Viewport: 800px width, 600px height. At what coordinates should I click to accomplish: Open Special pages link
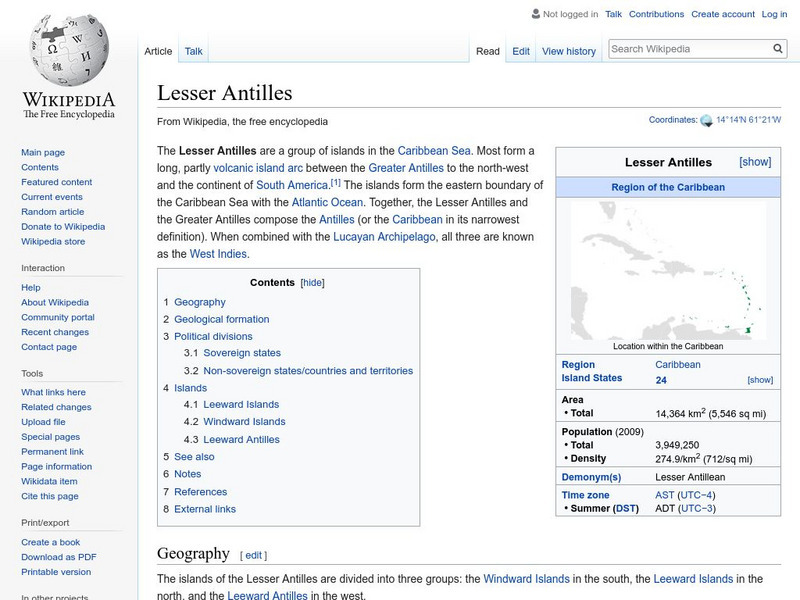pyautogui.click(x=51, y=437)
